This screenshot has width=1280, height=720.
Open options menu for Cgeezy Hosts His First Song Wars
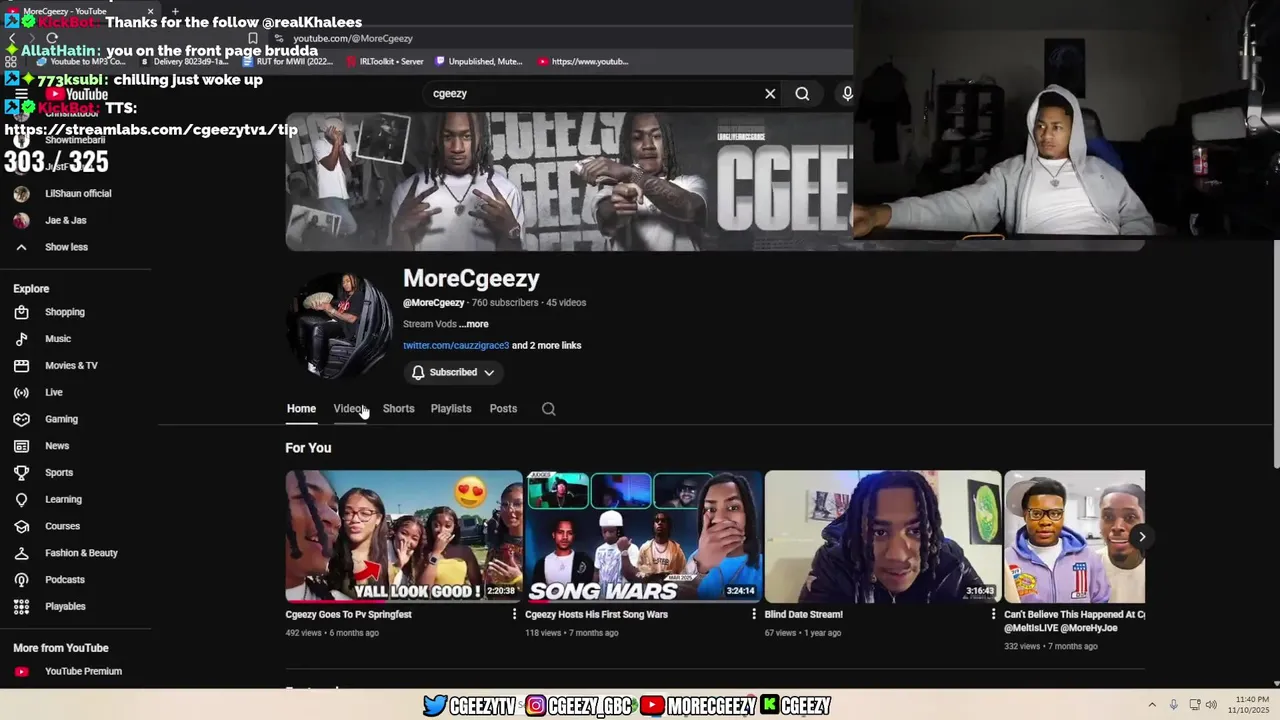(754, 614)
